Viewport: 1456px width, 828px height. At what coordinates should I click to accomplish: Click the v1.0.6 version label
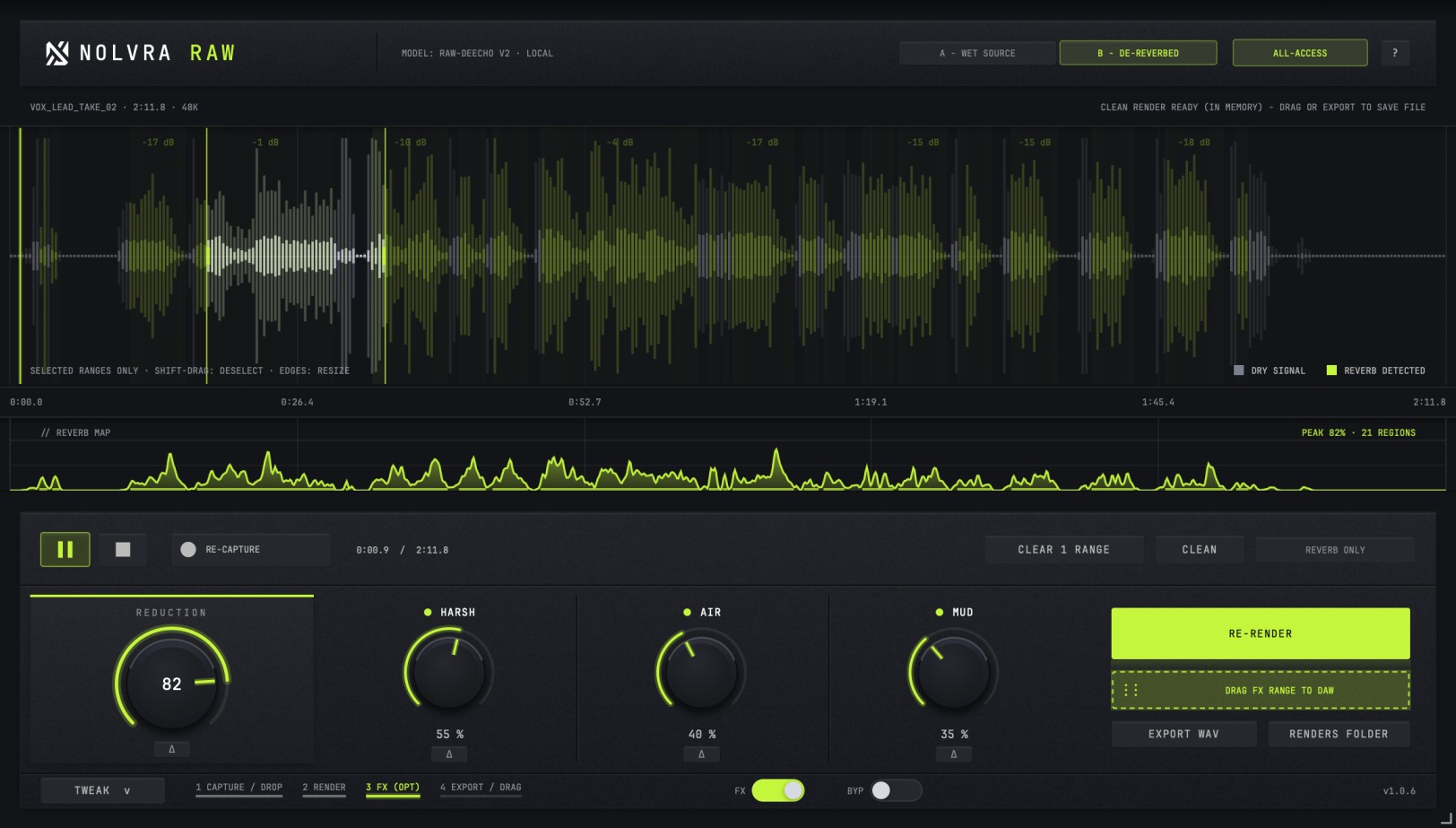[x=1400, y=790]
